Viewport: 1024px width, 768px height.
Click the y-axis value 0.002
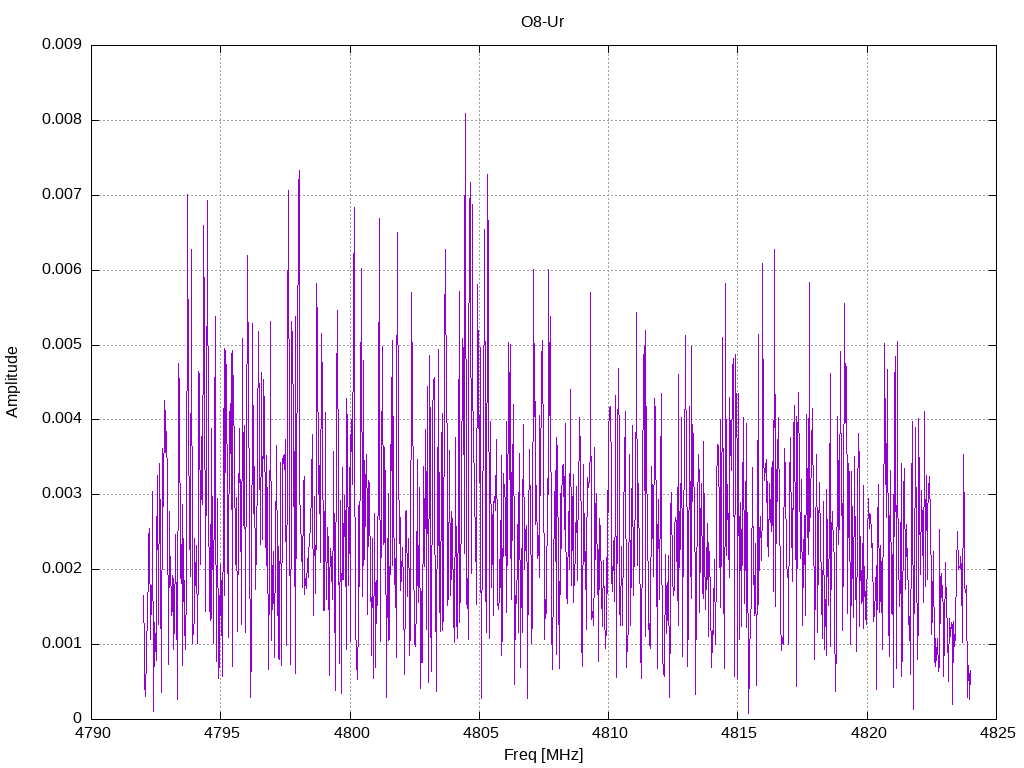coord(62,568)
